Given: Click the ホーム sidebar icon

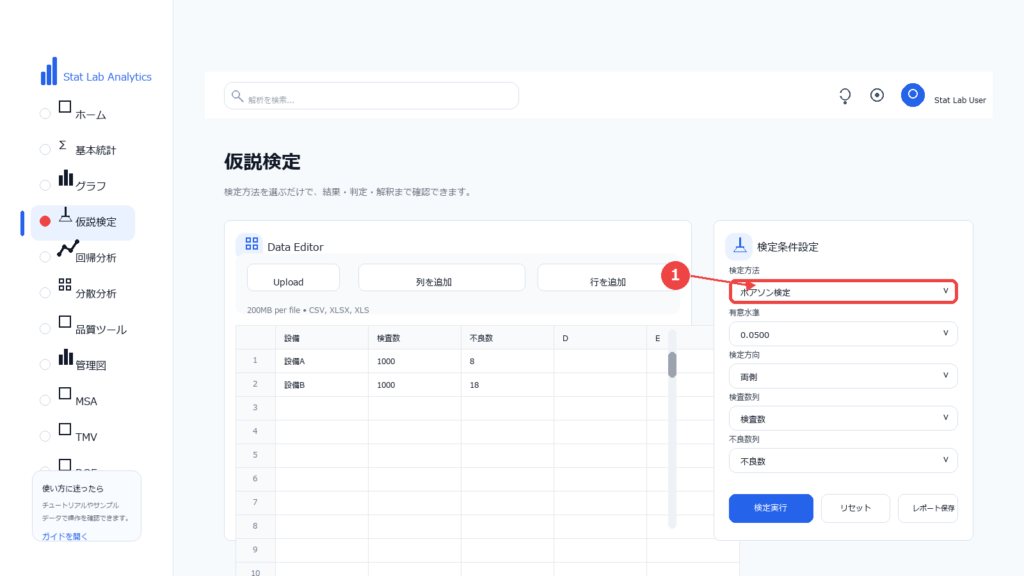Looking at the screenshot, I should click(x=65, y=107).
